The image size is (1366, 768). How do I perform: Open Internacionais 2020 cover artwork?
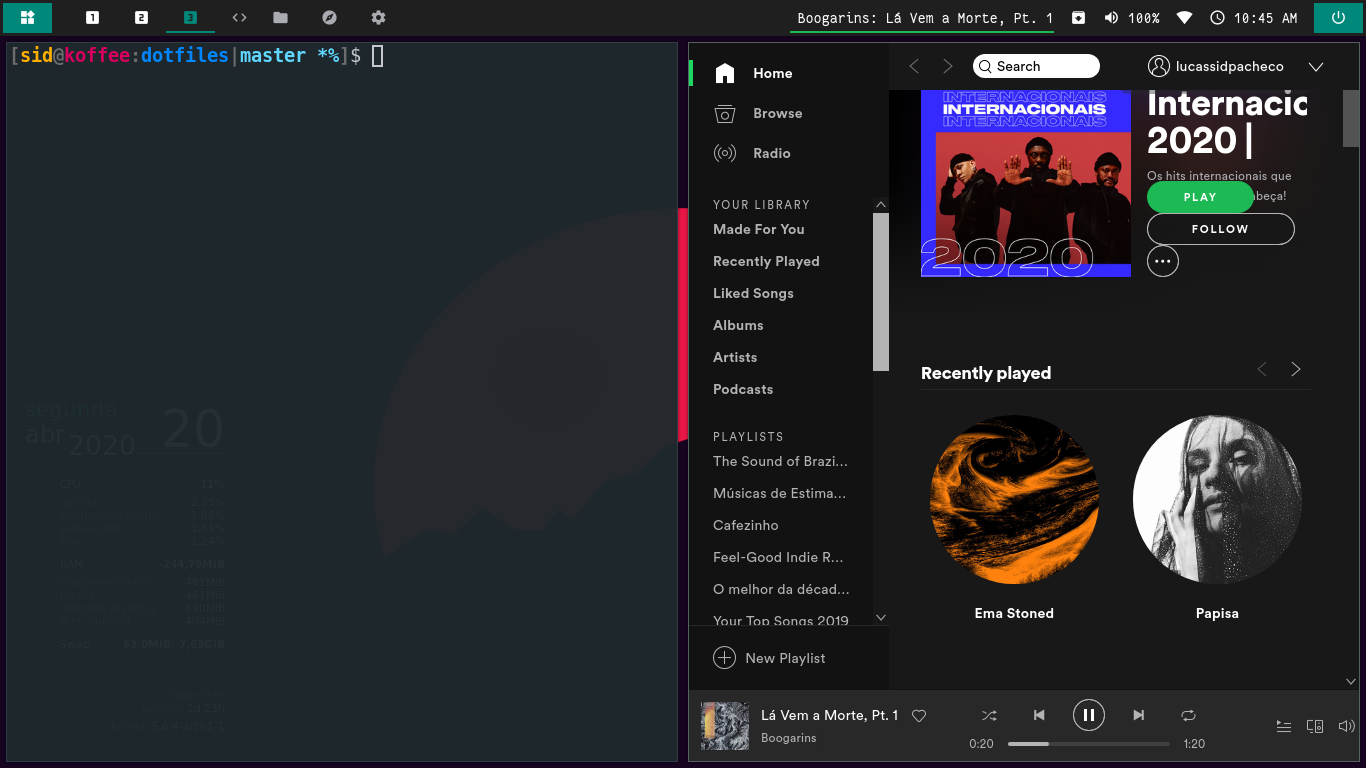(x=1026, y=183)
